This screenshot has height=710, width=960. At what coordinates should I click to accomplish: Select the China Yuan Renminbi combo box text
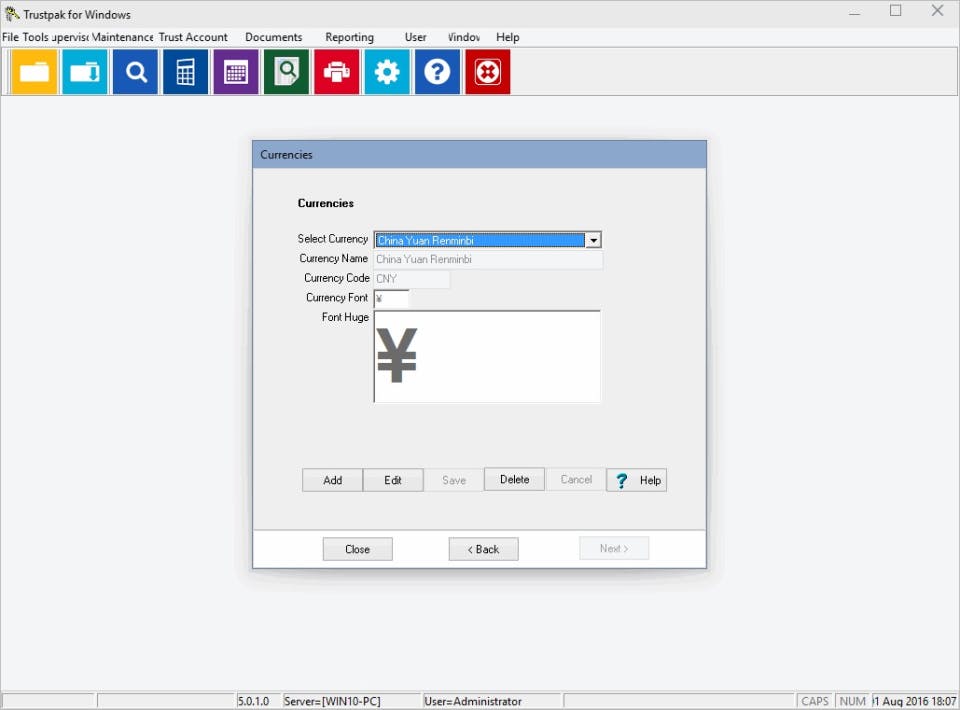tap(480, 241)
